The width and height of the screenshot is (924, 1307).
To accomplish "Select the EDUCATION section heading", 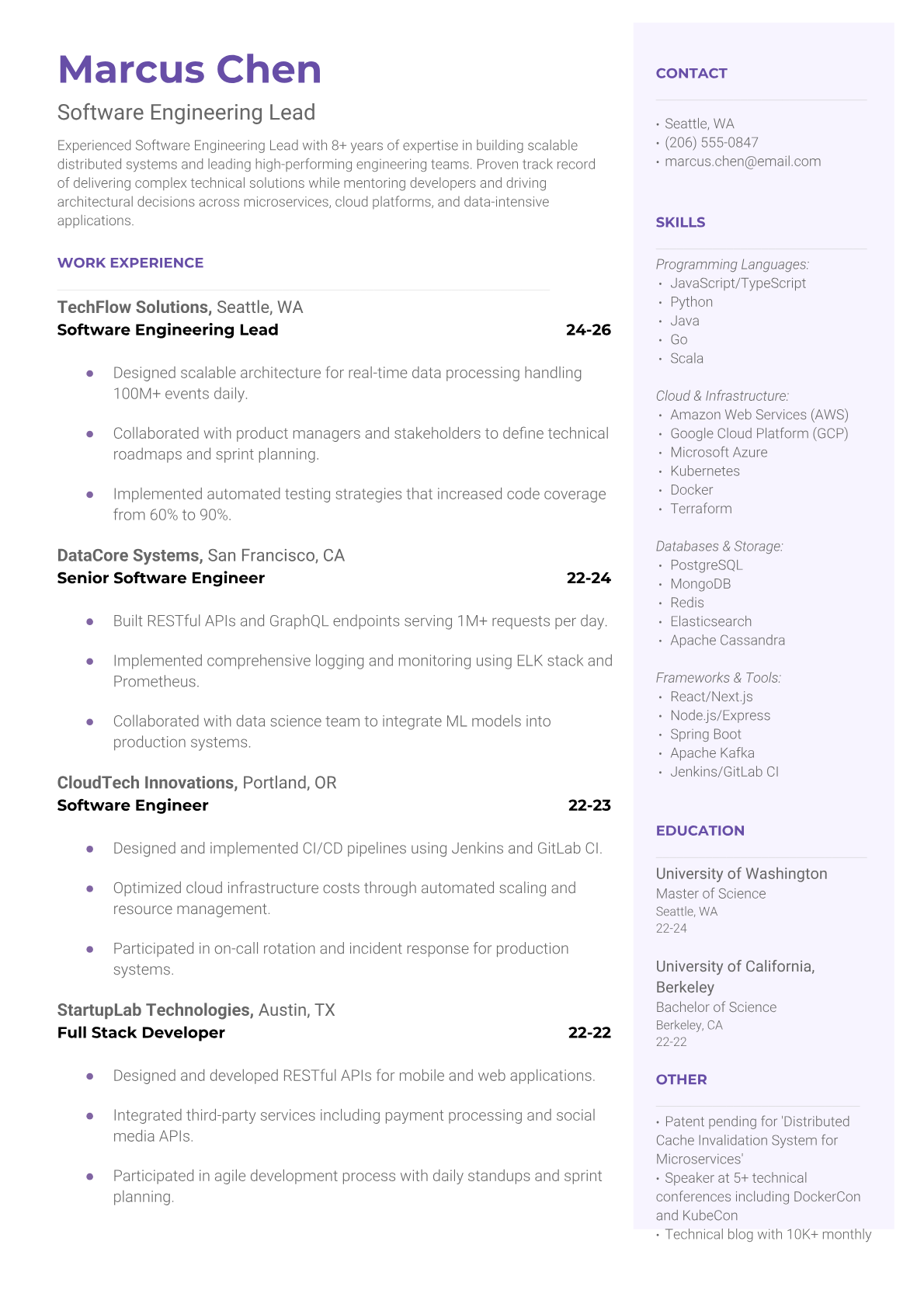I will tap(700, 830).
